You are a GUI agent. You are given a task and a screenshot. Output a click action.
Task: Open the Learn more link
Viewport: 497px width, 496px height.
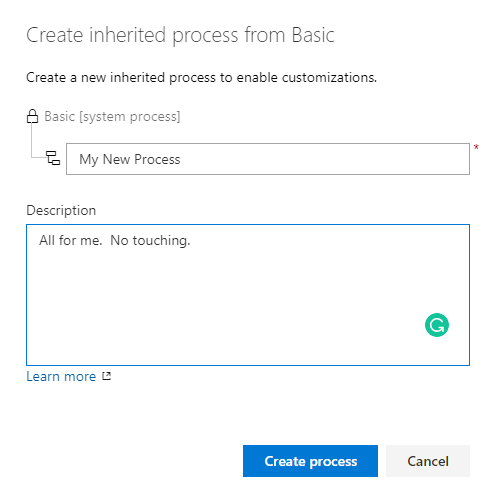pos(61,376)
